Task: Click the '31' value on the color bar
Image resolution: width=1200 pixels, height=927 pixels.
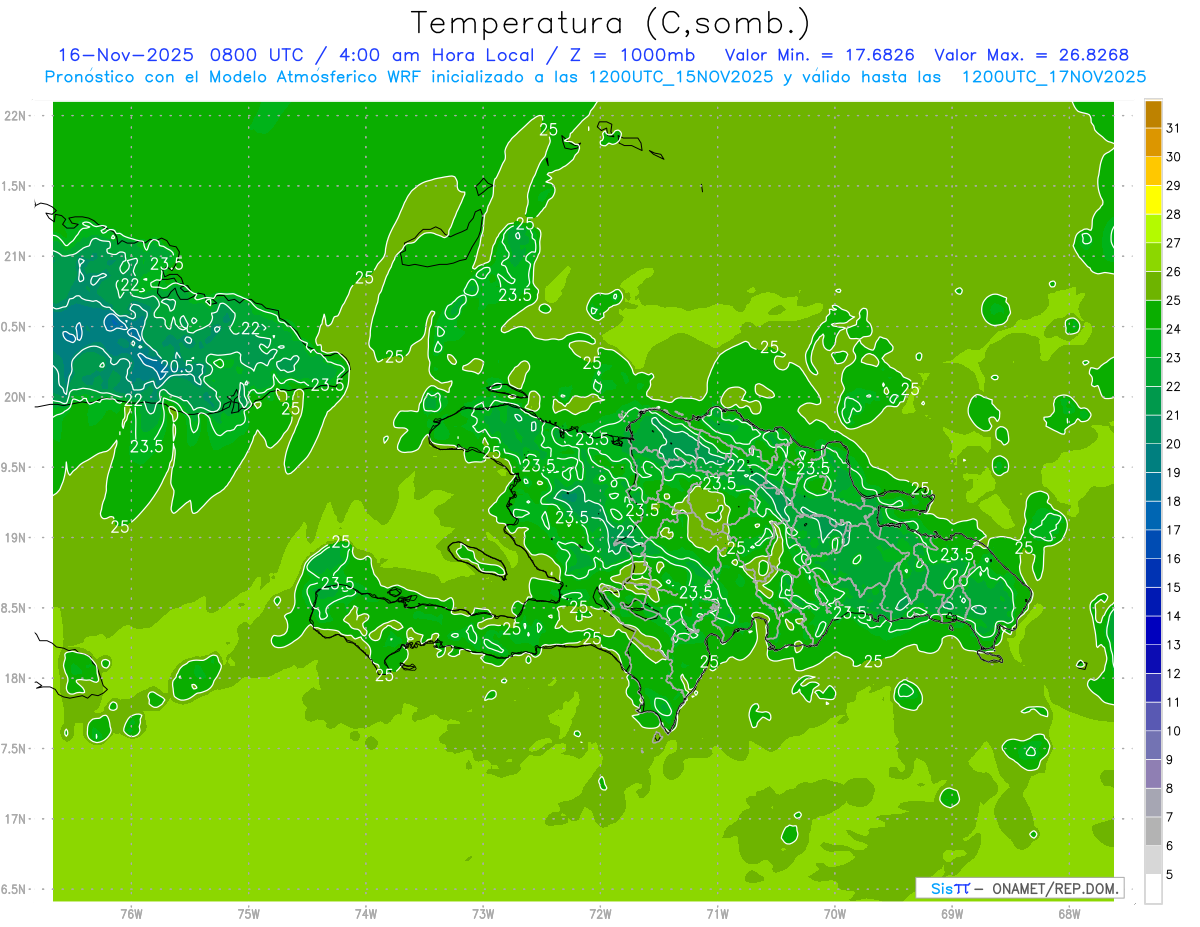Action: click(1174, 128)
